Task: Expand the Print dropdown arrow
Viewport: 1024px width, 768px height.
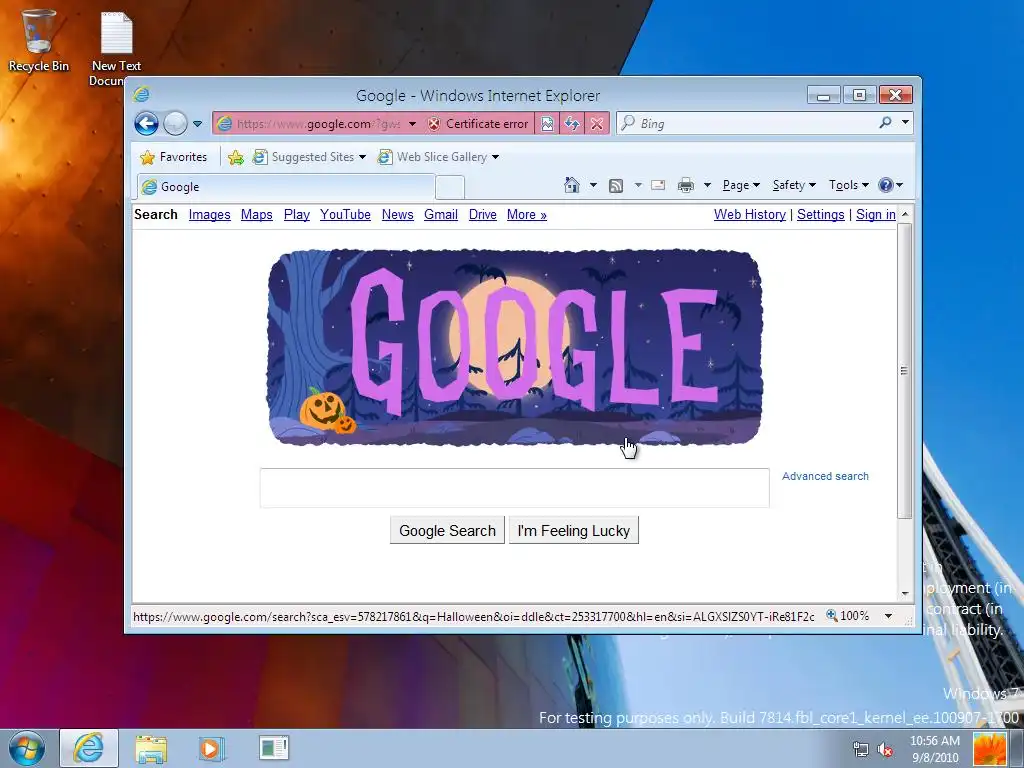Action: click(707, 185)
